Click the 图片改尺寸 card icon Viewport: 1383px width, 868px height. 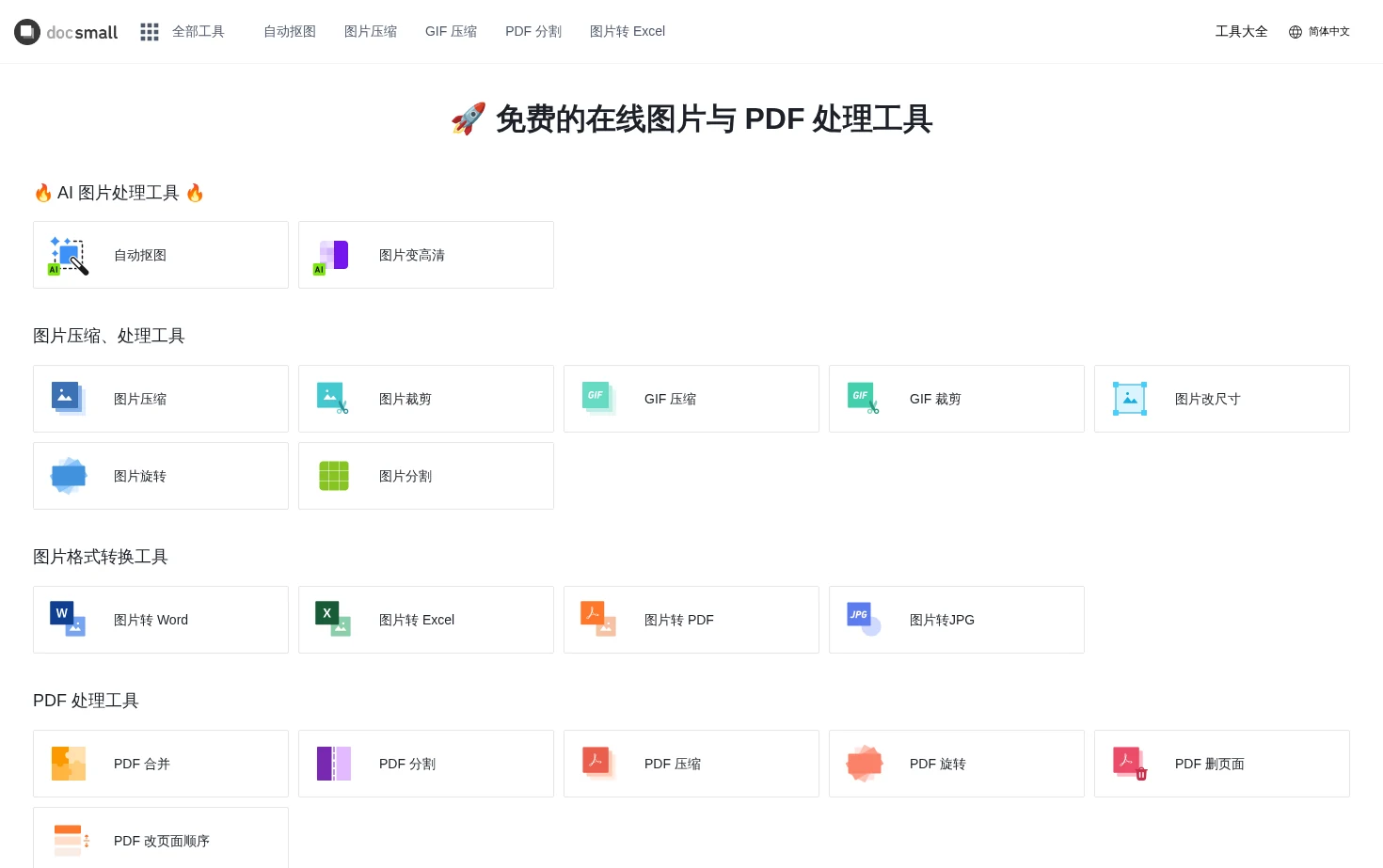click(1130, 399)
